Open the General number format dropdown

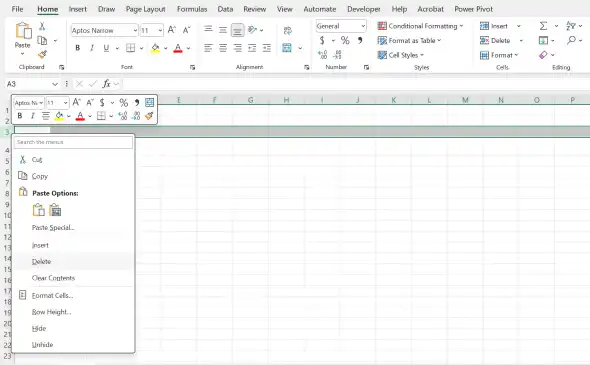[363, 26]
